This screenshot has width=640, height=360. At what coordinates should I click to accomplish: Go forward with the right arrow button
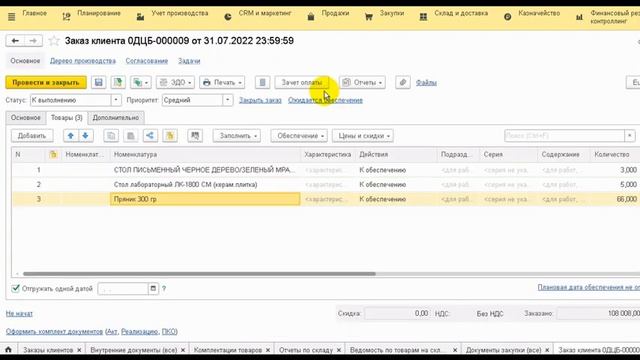[33, 41]
